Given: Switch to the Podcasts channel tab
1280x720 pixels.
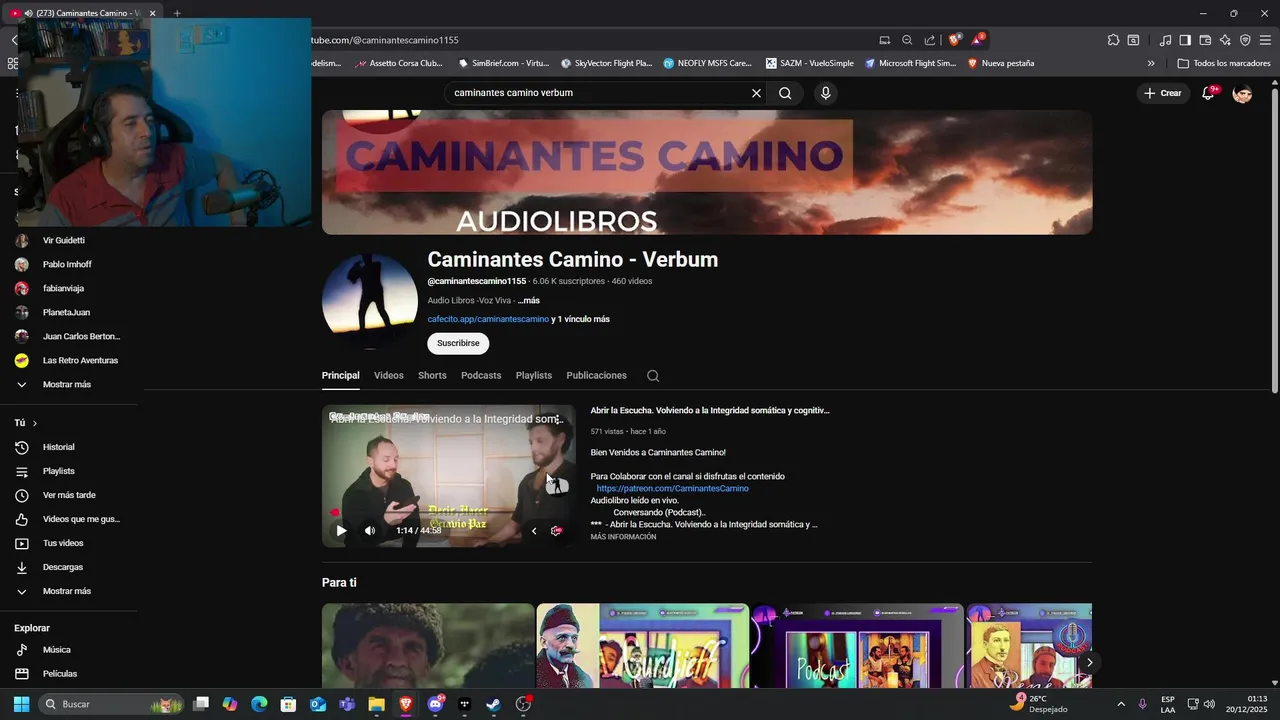Looking at the screenshot, I should [x=481, y=376].
